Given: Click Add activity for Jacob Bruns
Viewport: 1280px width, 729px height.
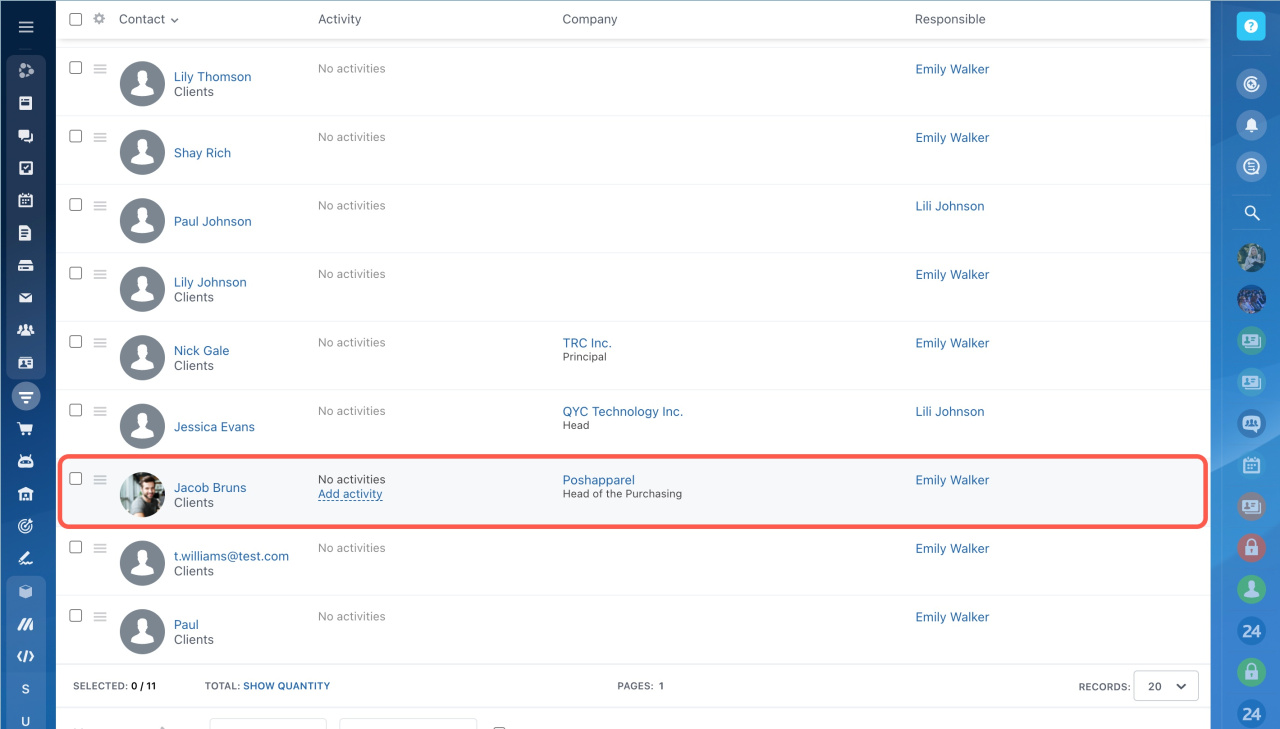Looking at the screenshot, I should point(350,494).
